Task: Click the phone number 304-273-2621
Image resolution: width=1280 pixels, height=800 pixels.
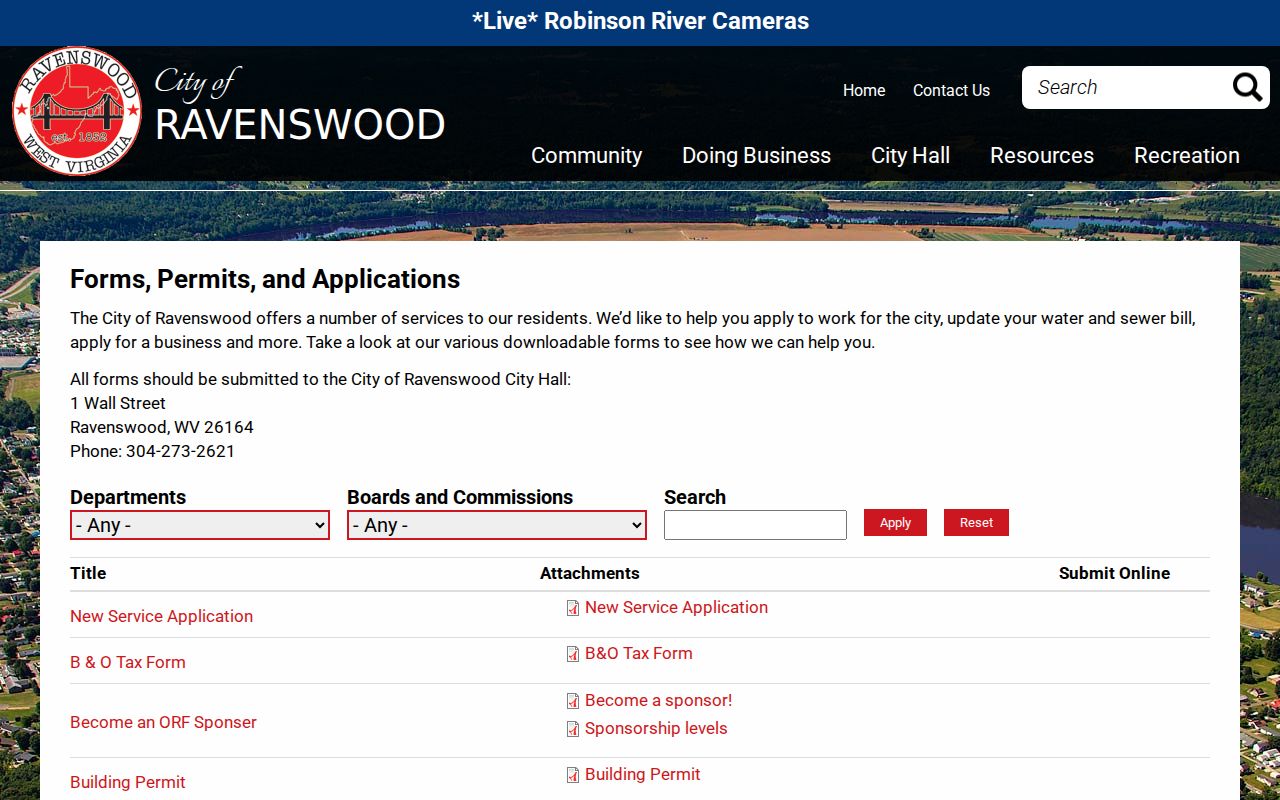Action: 180,451
